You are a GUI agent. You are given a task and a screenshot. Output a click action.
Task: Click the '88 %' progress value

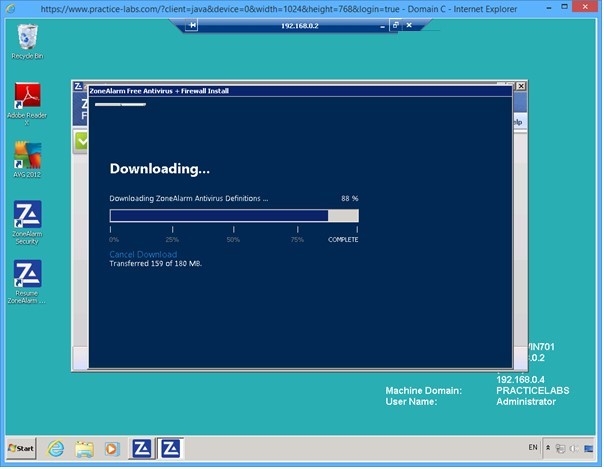point(350,198)
